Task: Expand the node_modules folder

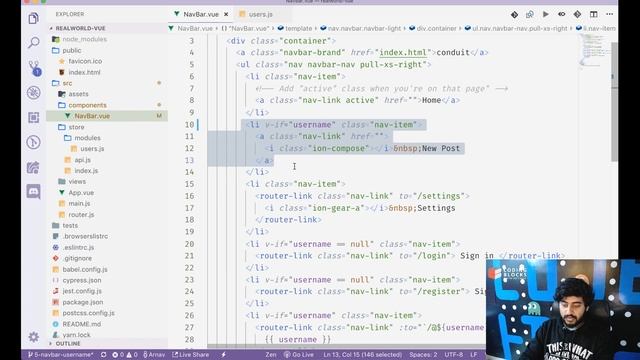Action: coord(84,39)
